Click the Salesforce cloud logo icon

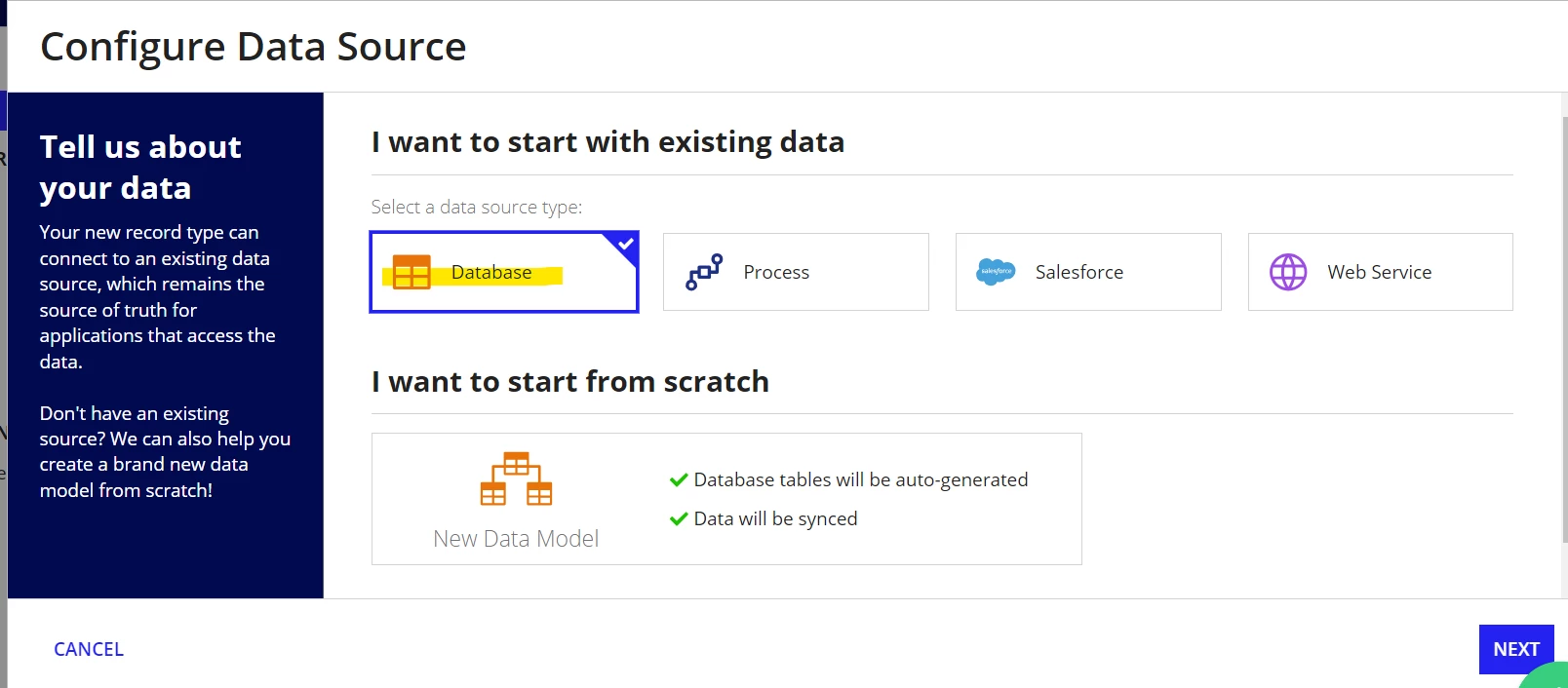(x=996, y=272)
